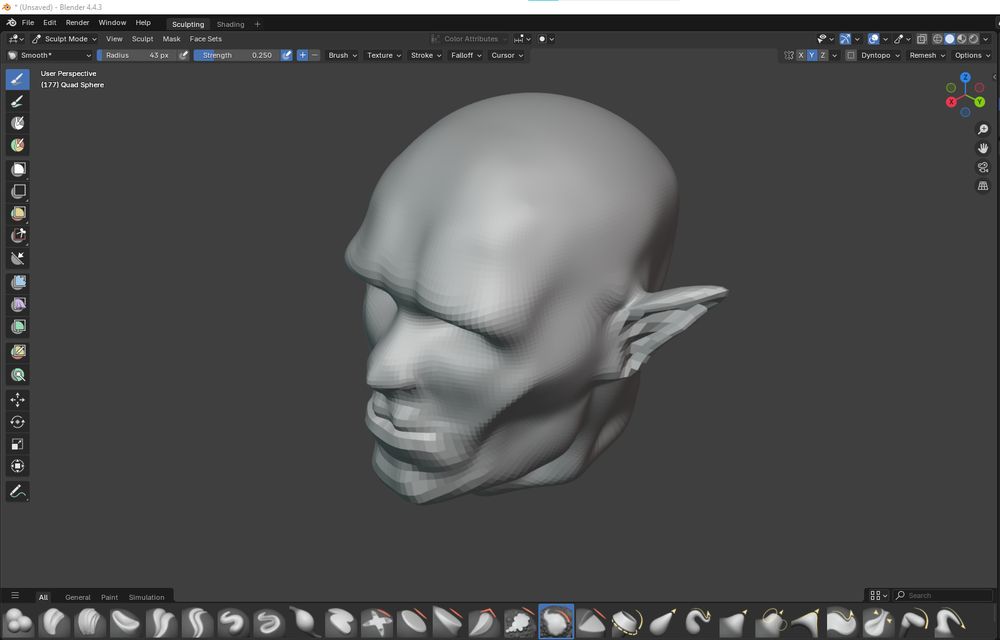The image size is (1000, 640).
Task: Disable Y axis symmetry
Action: click(811, 55)
